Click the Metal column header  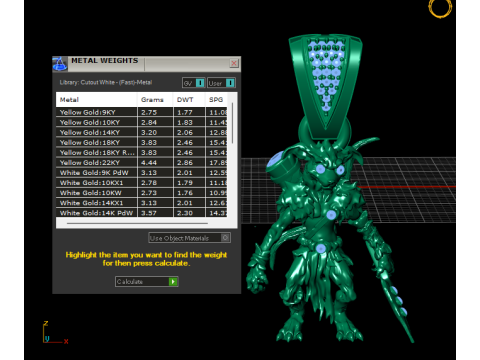96,99
